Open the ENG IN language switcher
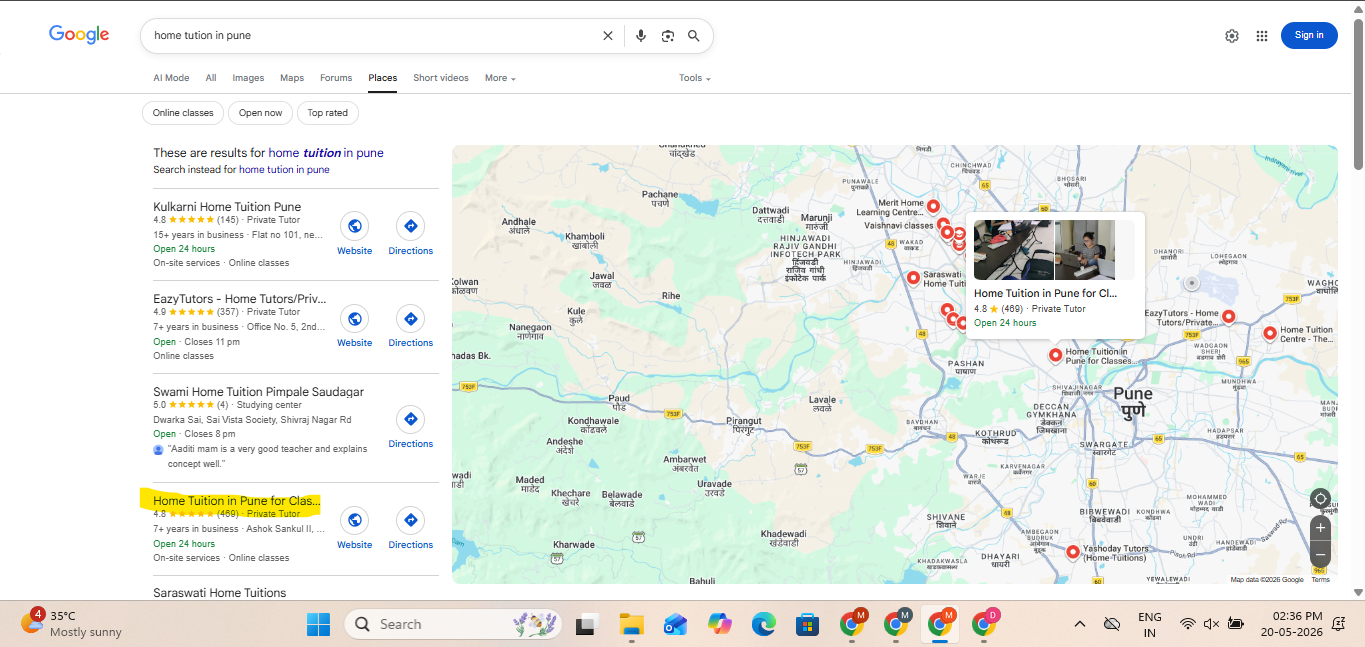 (x=1150, y=624)
